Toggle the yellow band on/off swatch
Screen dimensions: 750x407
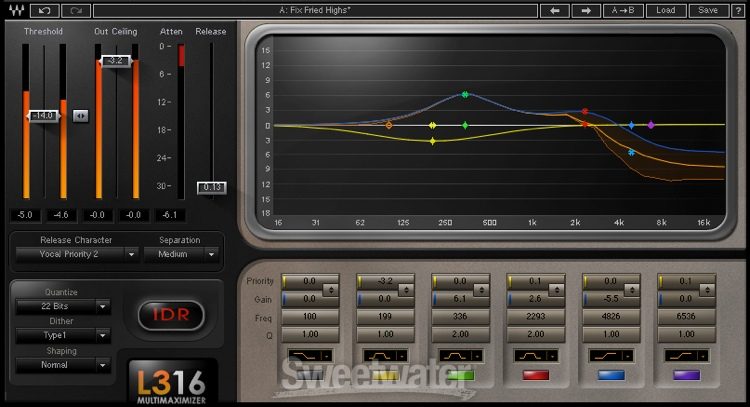[x=385, y=375]
